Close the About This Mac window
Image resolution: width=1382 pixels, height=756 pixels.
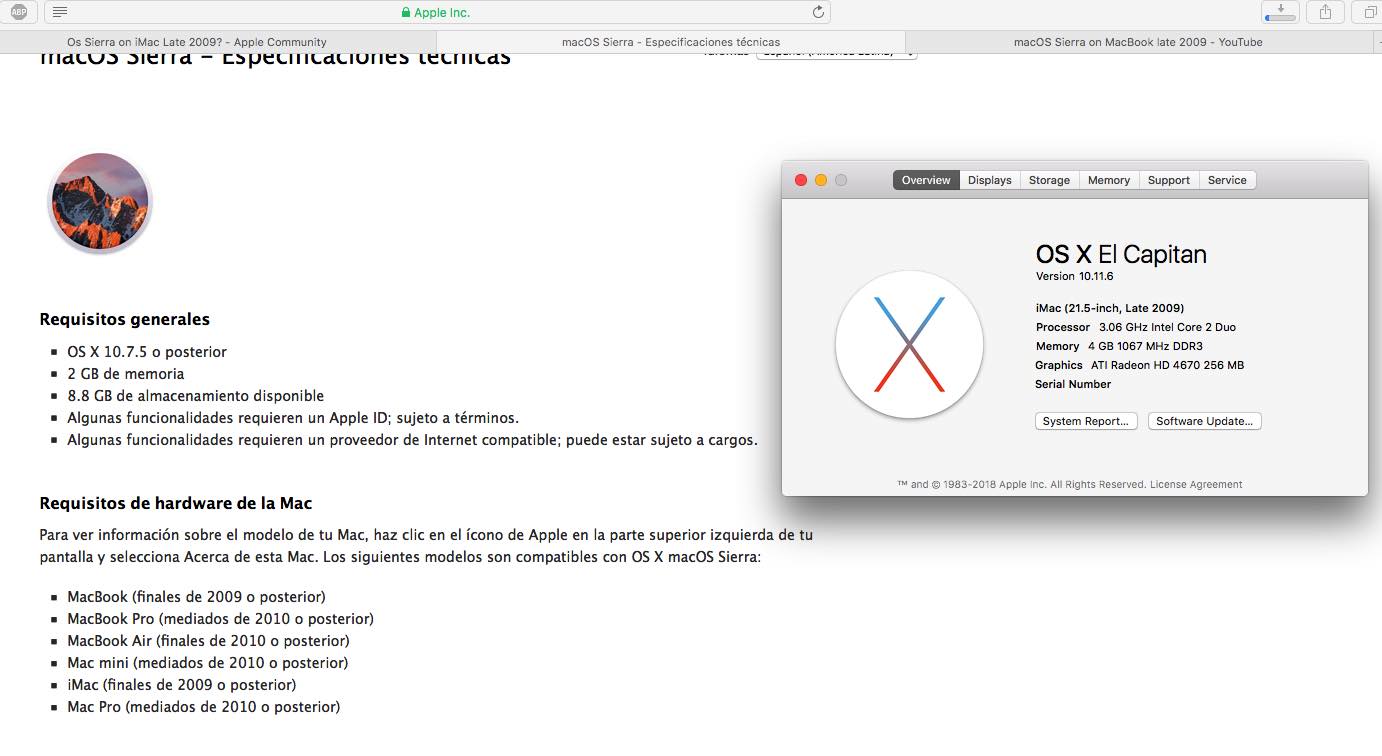click(801, 180)
